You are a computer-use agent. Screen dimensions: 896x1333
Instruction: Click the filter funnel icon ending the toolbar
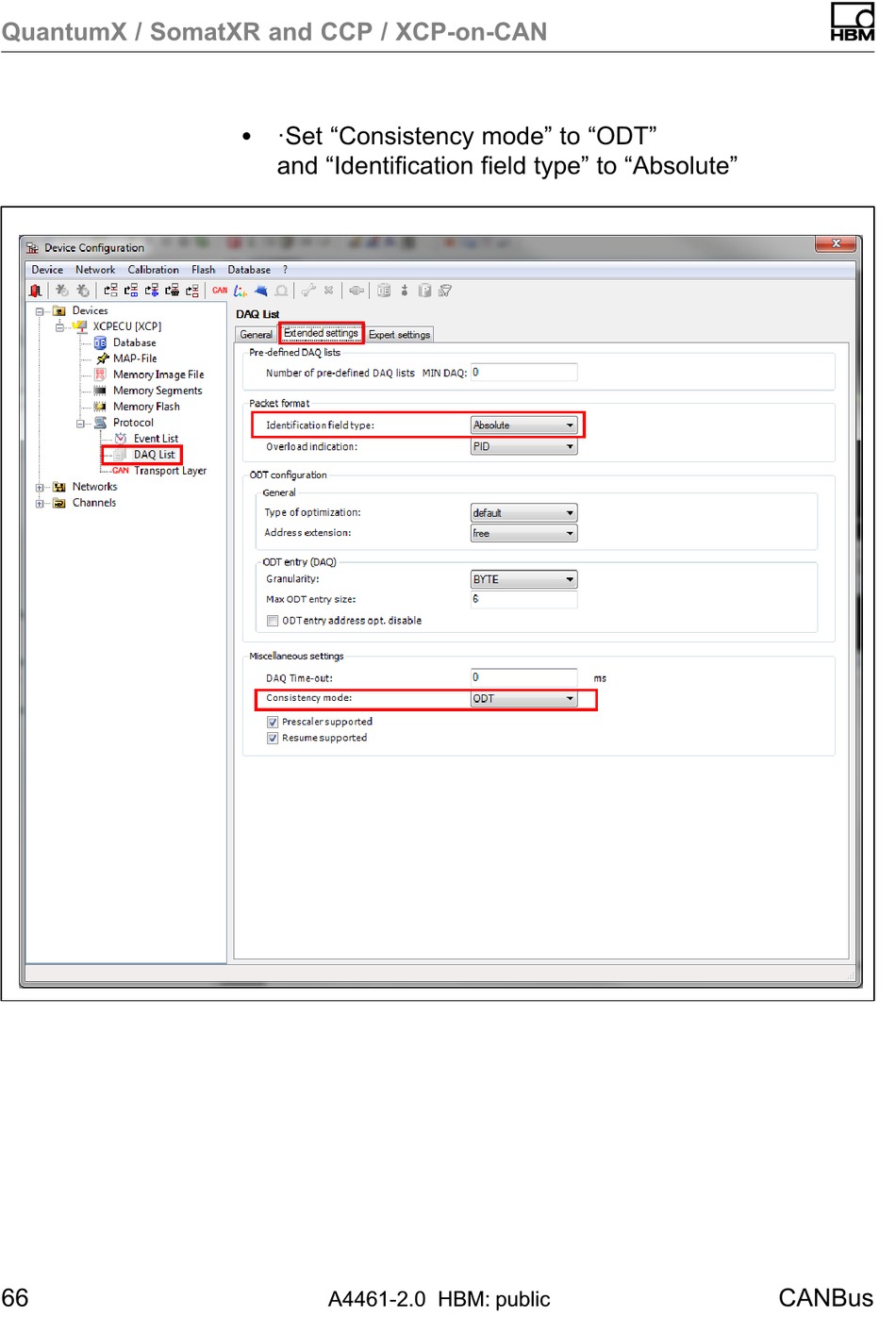[444, 291]
